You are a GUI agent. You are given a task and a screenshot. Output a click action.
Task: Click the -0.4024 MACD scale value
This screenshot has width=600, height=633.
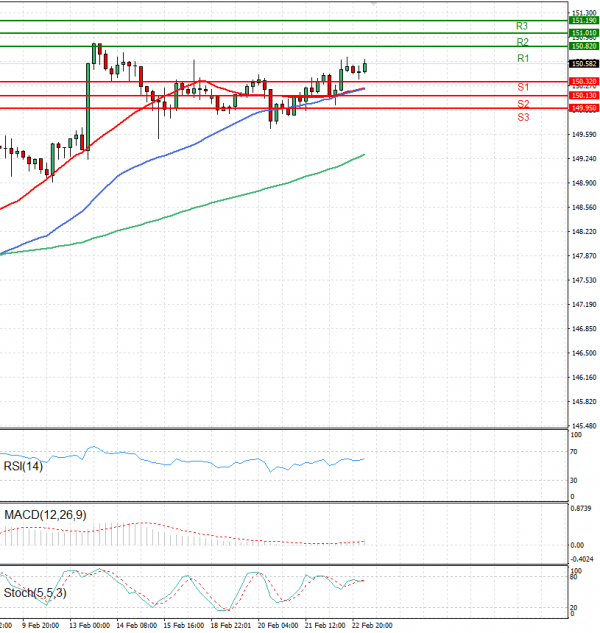(x=582, y=559)
